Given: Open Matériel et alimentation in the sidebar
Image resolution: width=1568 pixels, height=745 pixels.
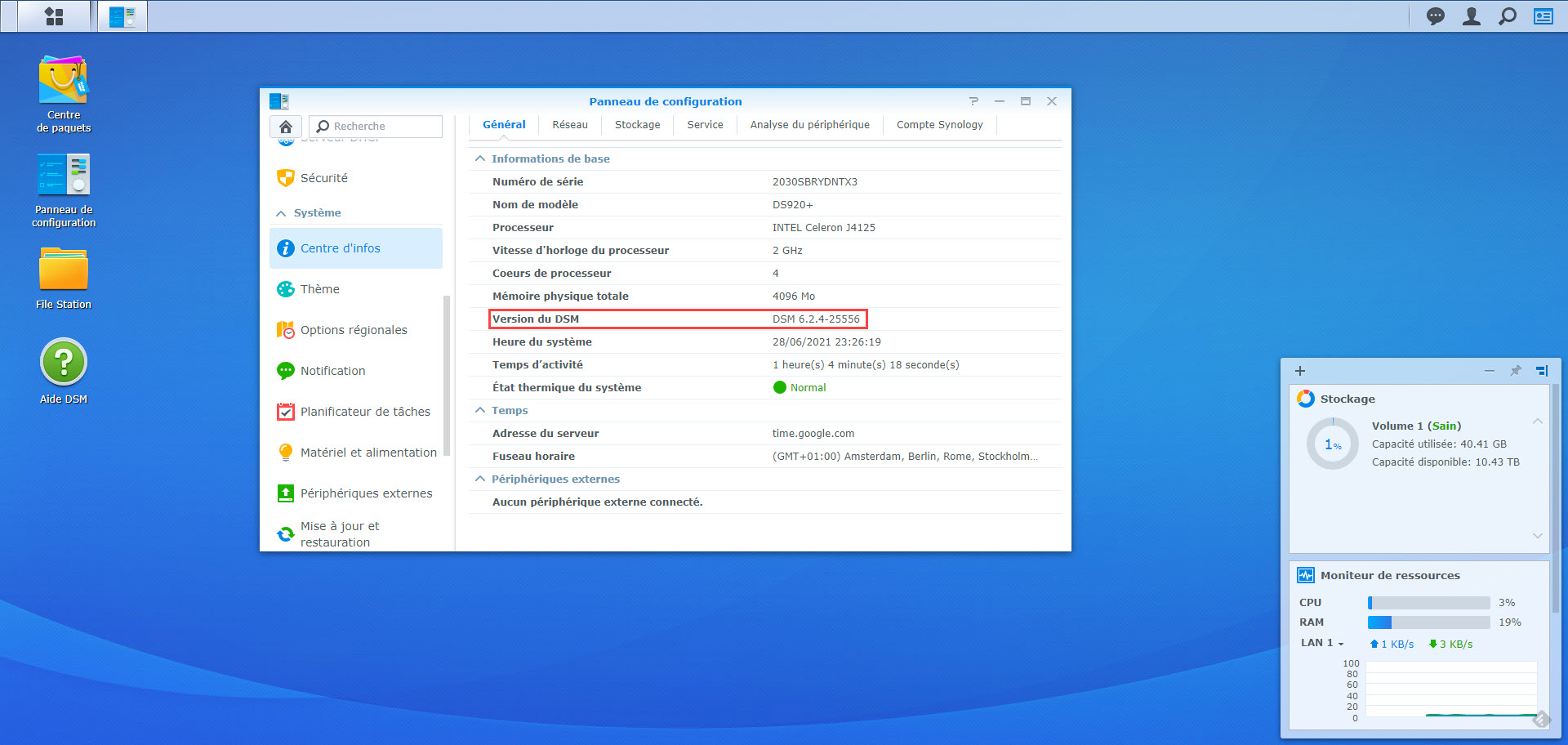Looking at the screenshot, I should tap(356, 453).
